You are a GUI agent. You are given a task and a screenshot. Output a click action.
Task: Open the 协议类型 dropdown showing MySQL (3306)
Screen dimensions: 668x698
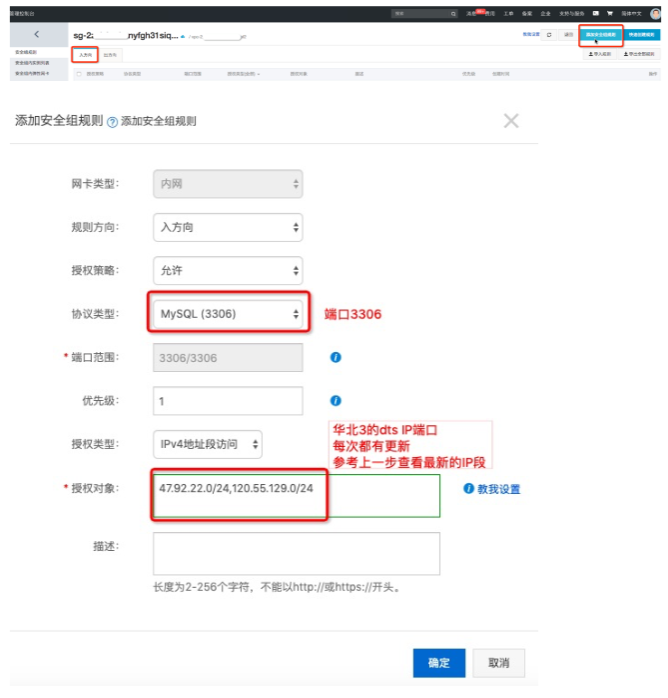point(228,314)
